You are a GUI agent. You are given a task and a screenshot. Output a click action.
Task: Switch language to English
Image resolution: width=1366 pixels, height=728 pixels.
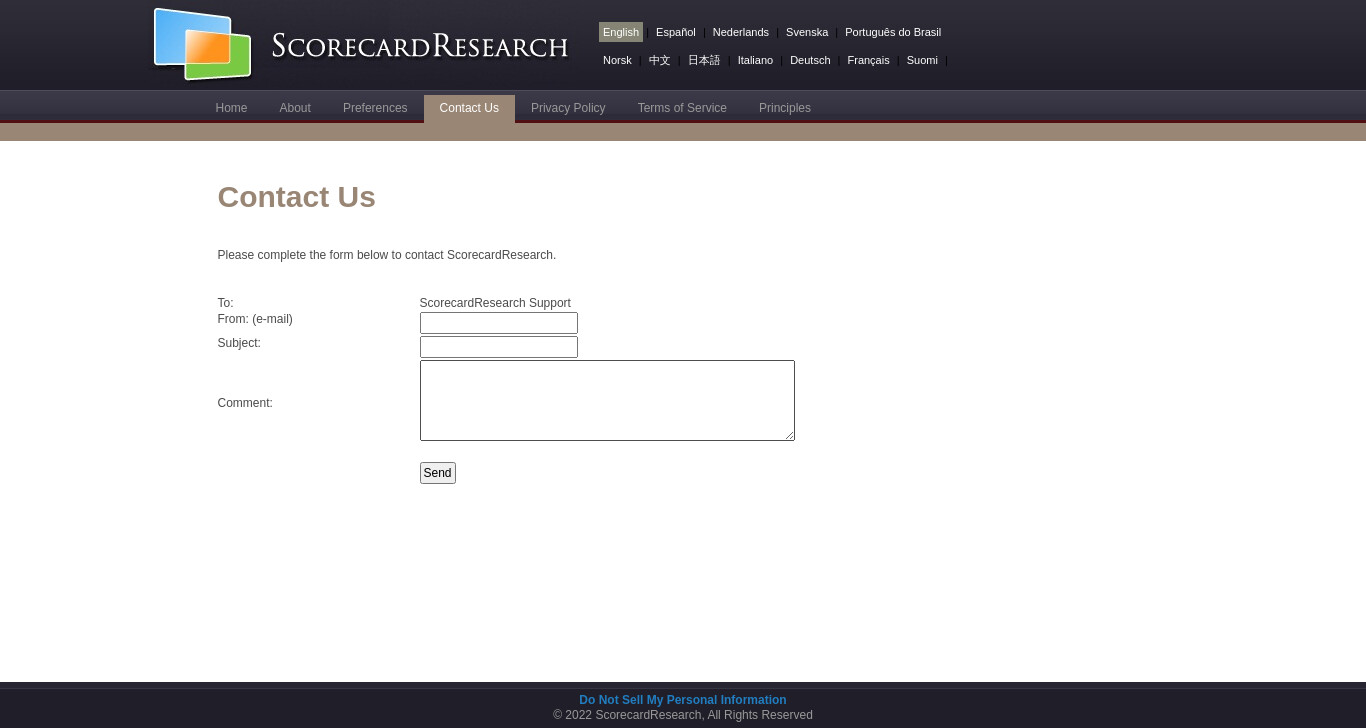coord(621,32)
